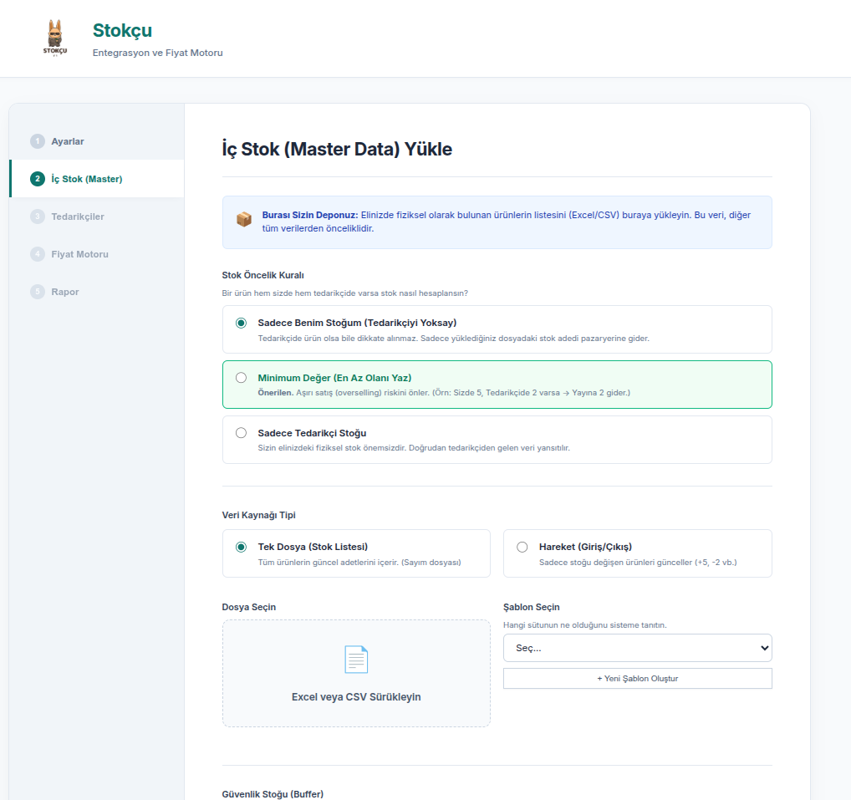This screenshot has width=851, height=800.
Task: Click + Yeni Şablon Oluştur button
Action: [637, 678]
